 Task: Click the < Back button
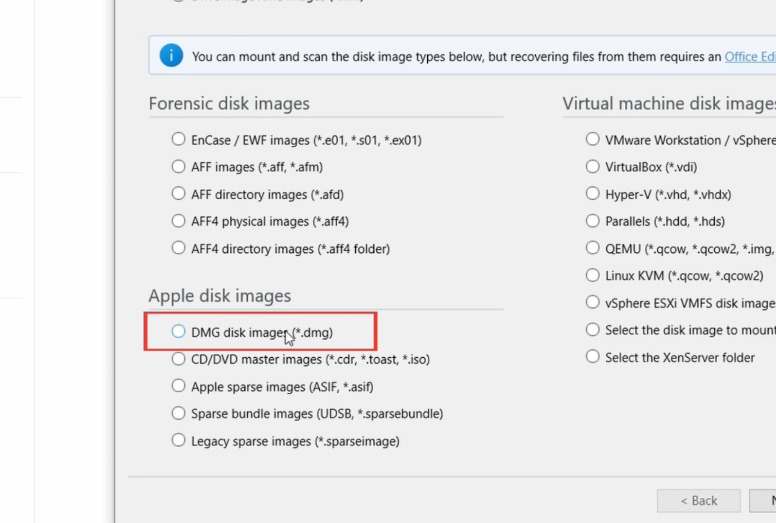click(699, 501)
